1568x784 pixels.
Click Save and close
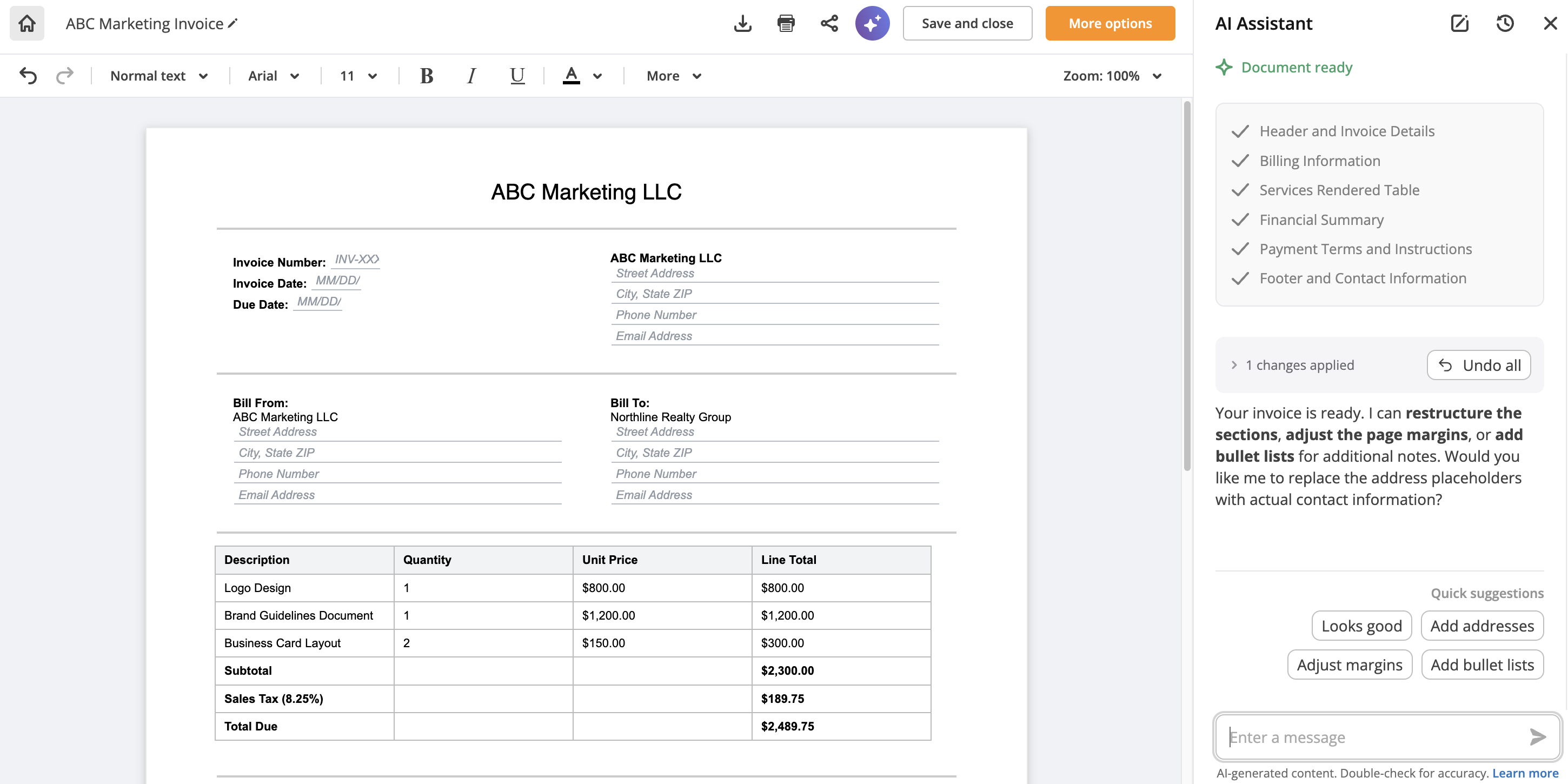967,23
